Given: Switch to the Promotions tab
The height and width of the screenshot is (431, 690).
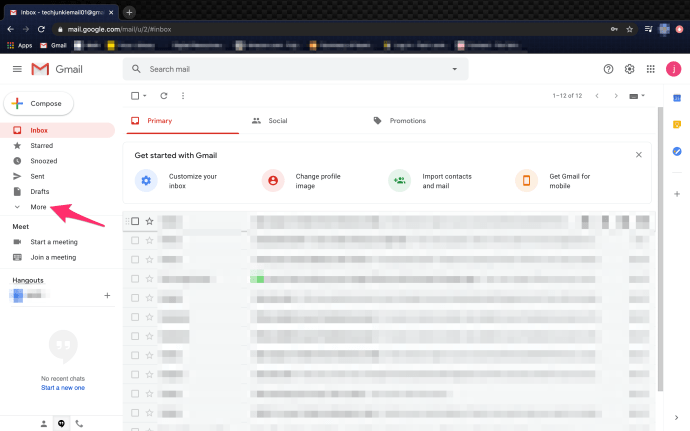Looking at the screenshot, I should click(408, 121).
